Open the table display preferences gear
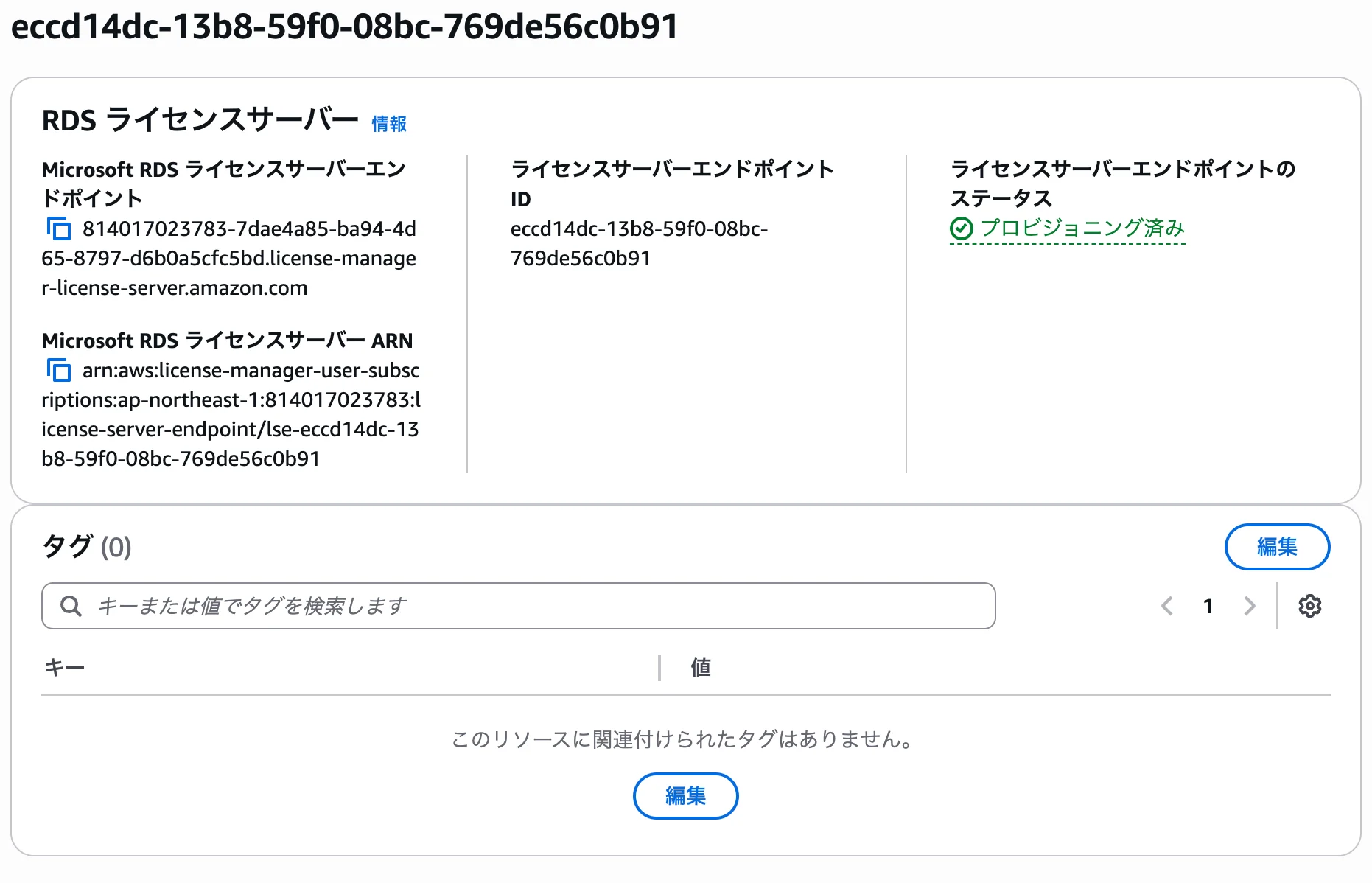The image size is (1372, 883). click(x=1310, y=606)
